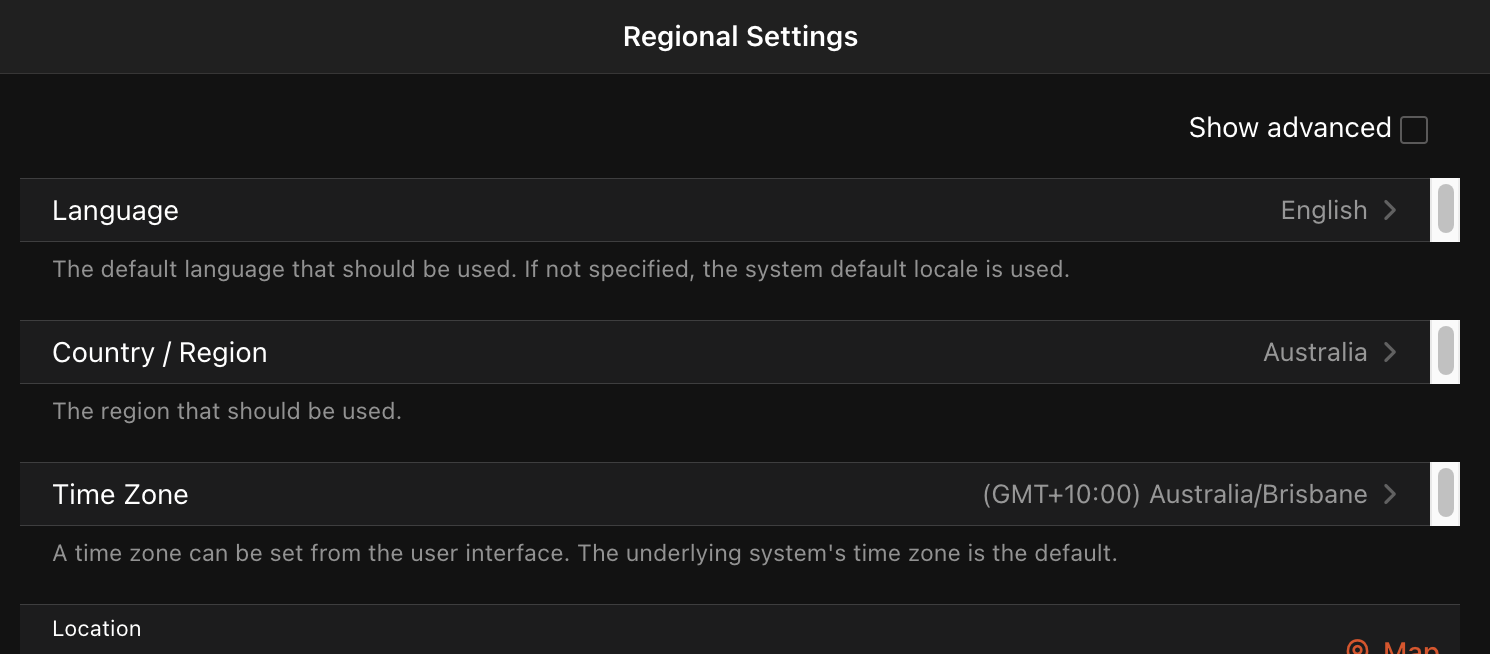1490x654 pixels.
Task: Click the chevron arrow next to Australia
Action: pyautogui.click(x=1390, y=352)
